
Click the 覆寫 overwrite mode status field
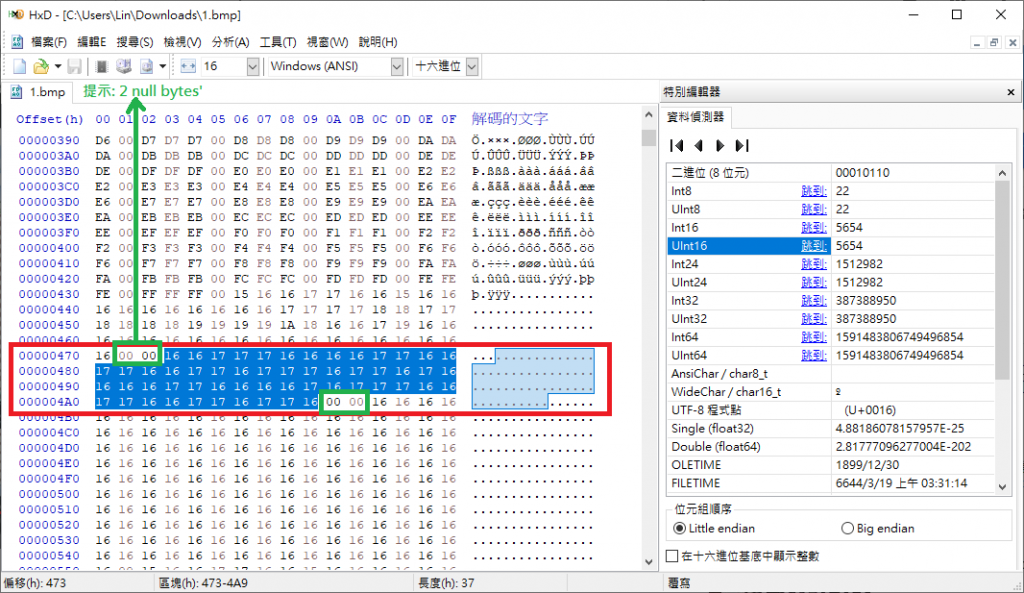pyautogui.click(x=679, y=583)
